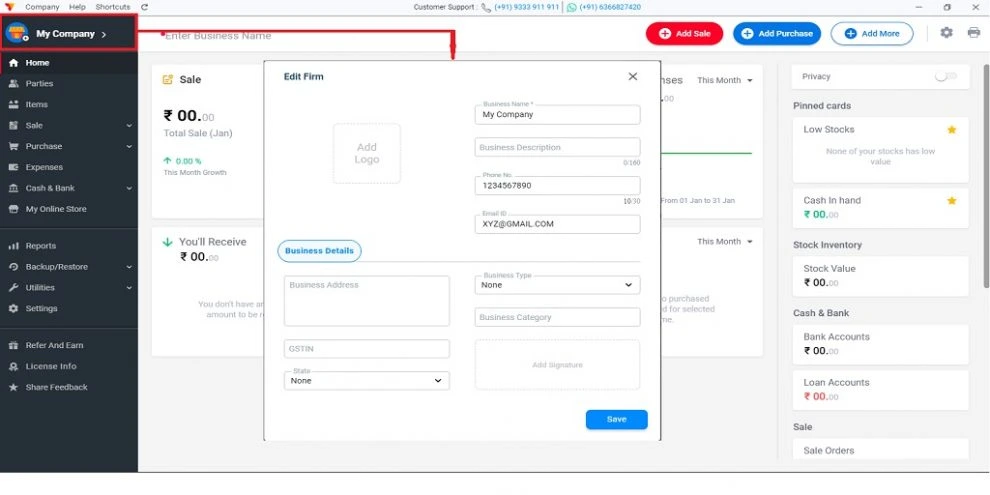Click the Add Signature box
This screenshot has height=495, width=990.
558,365
